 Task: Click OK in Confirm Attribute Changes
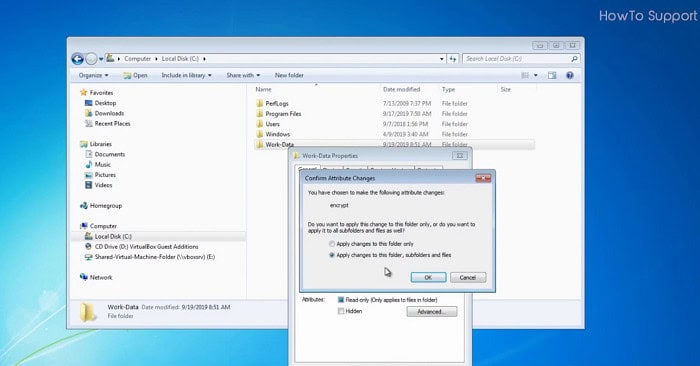(x=428, y=278)
